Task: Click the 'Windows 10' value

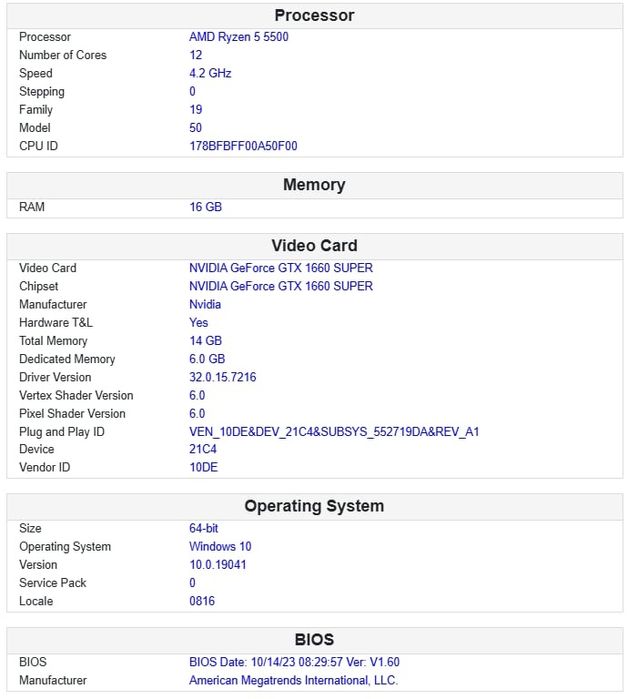Action: click(220, 546)
